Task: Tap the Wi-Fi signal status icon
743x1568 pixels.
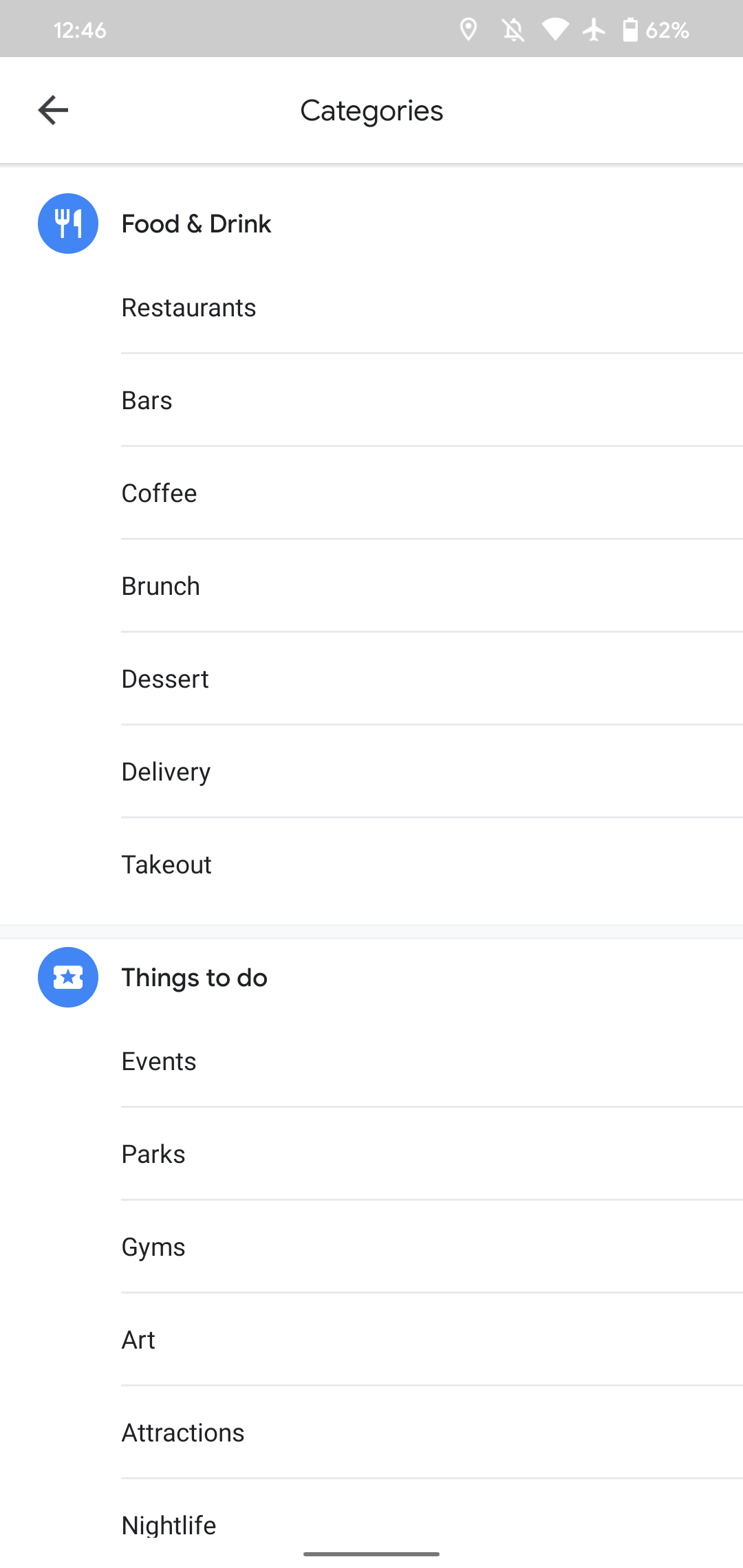Action: pos(554,30)
